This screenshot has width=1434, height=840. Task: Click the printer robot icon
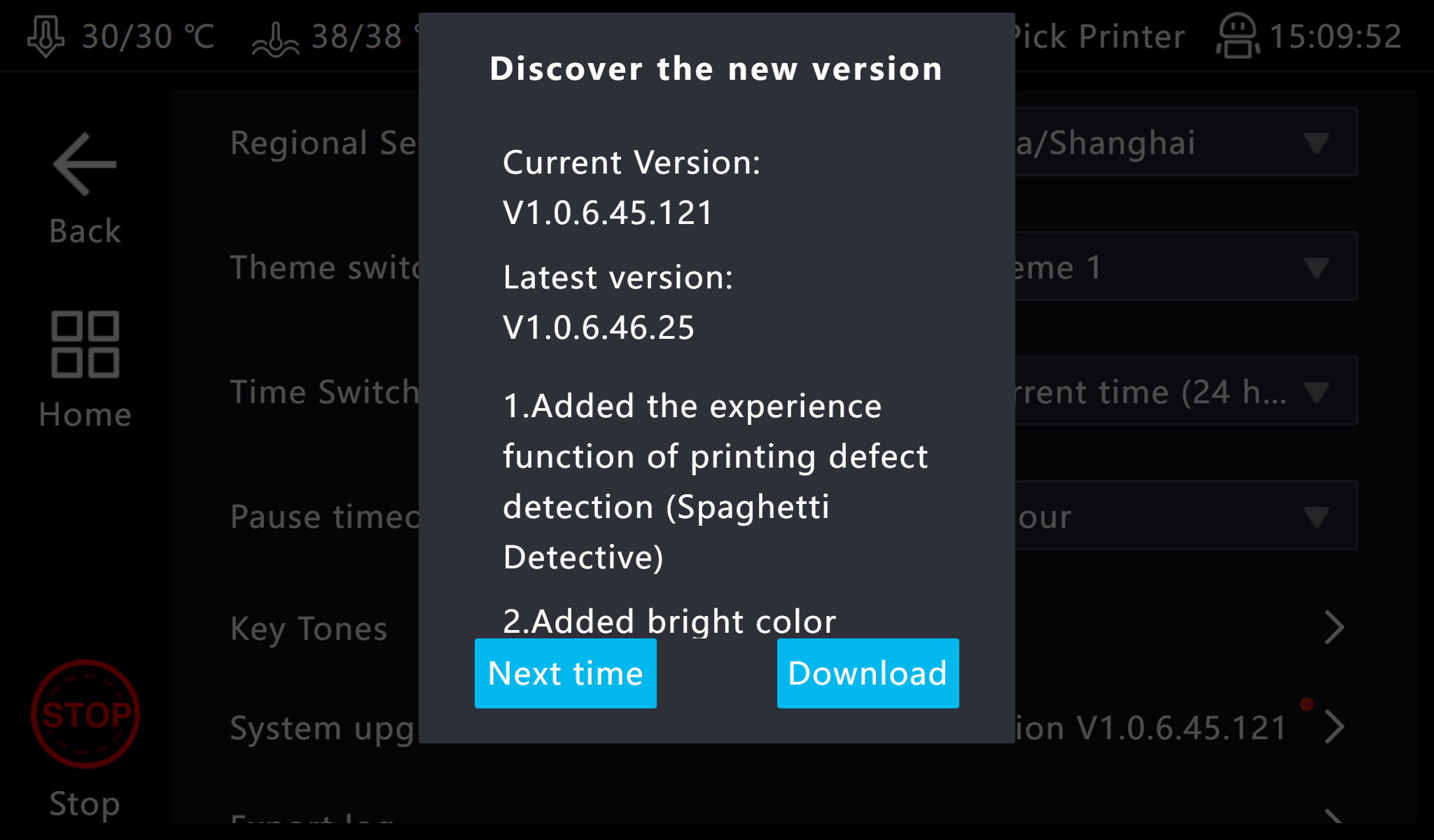pos(1237,36)
